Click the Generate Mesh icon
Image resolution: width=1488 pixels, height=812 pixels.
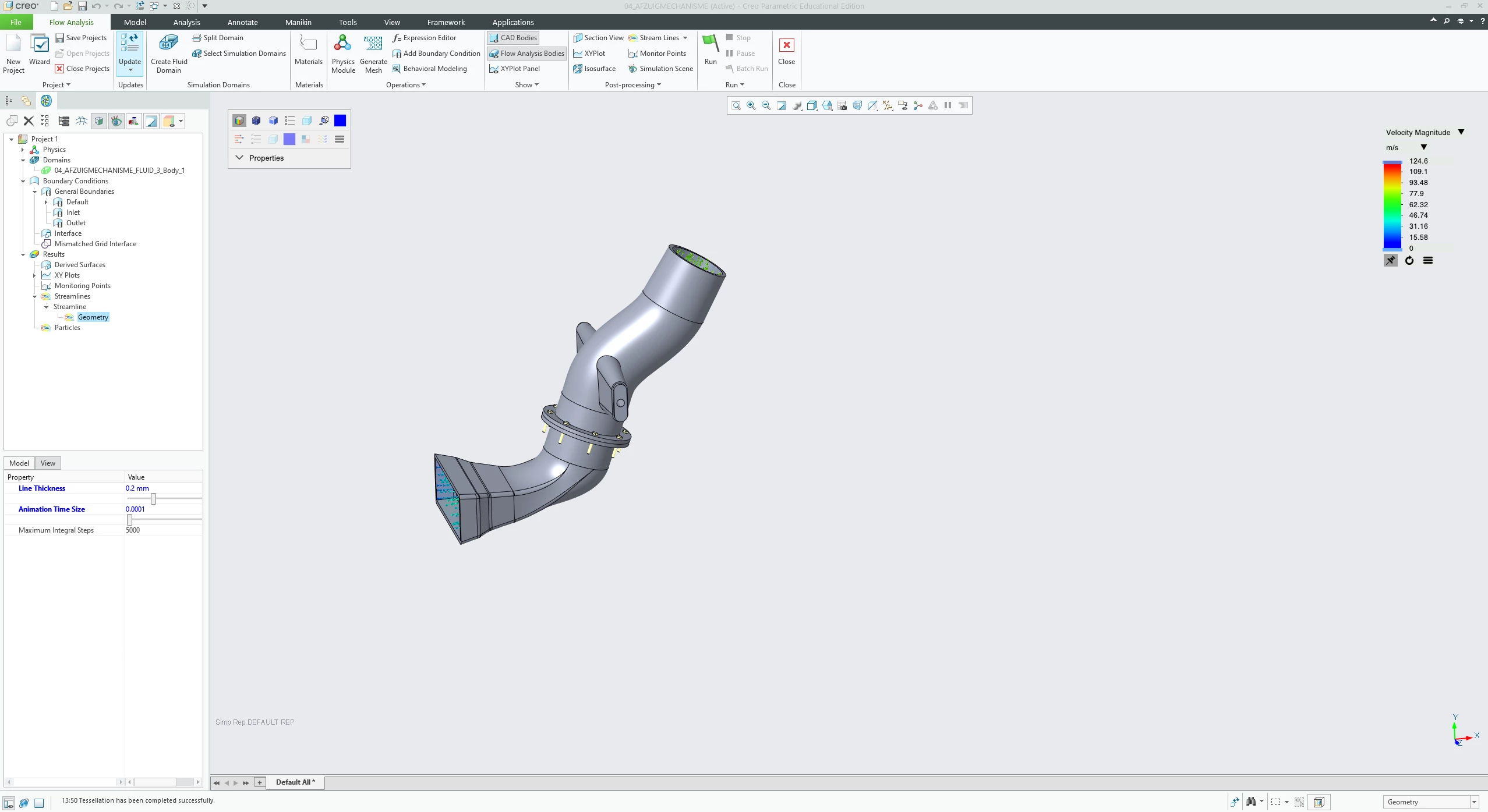tap(373, 44)
